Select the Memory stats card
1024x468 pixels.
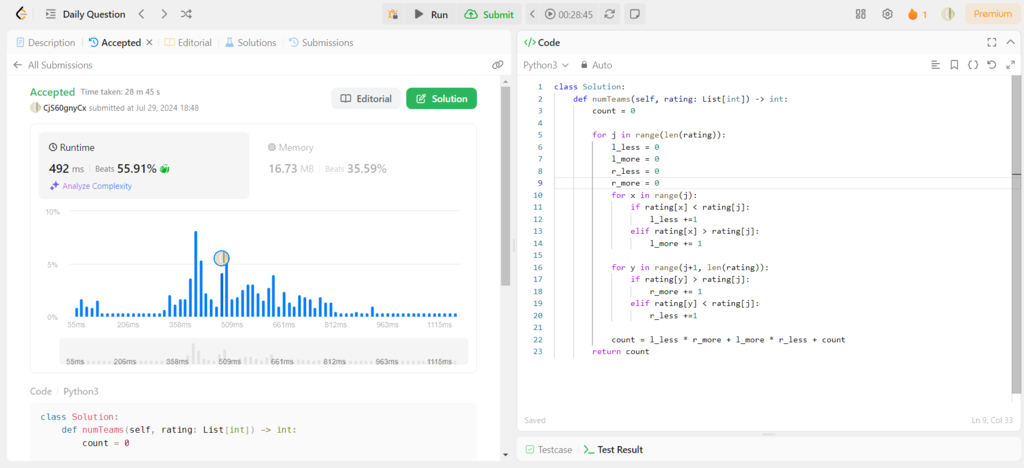coord(364,166)
